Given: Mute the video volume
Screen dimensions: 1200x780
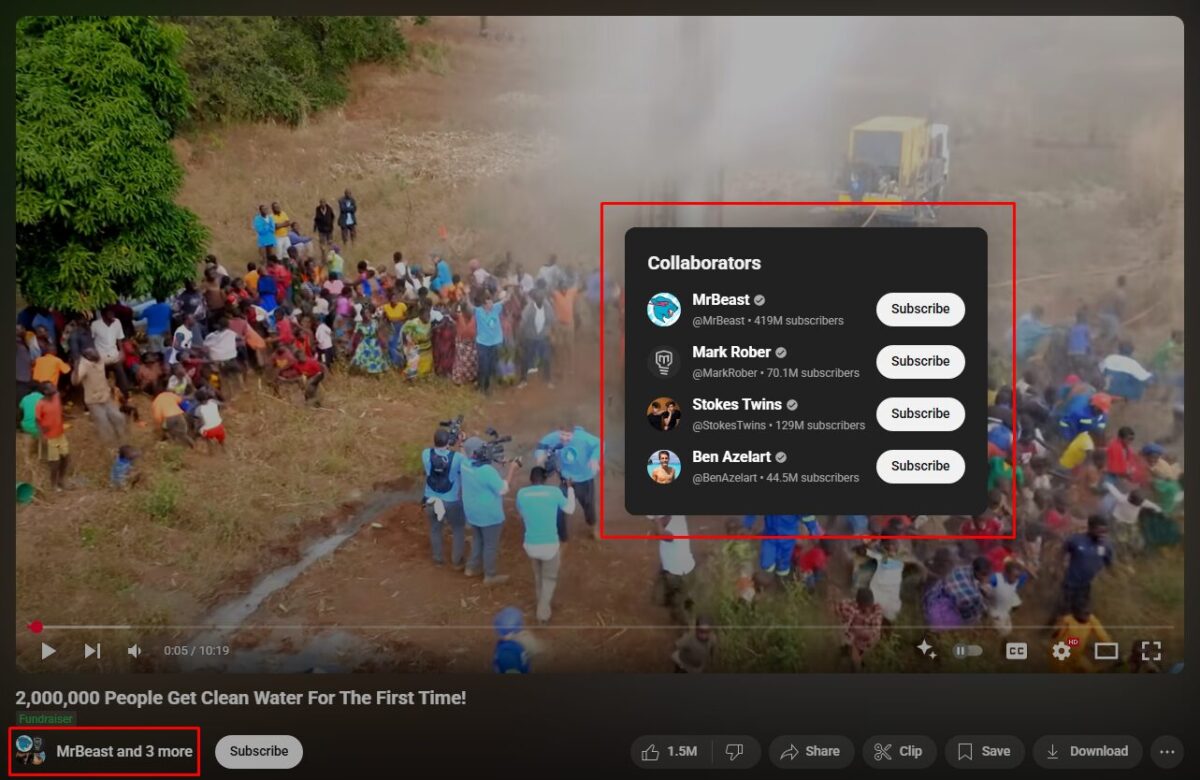Looking at the screenshot, I should click(133, 650).
